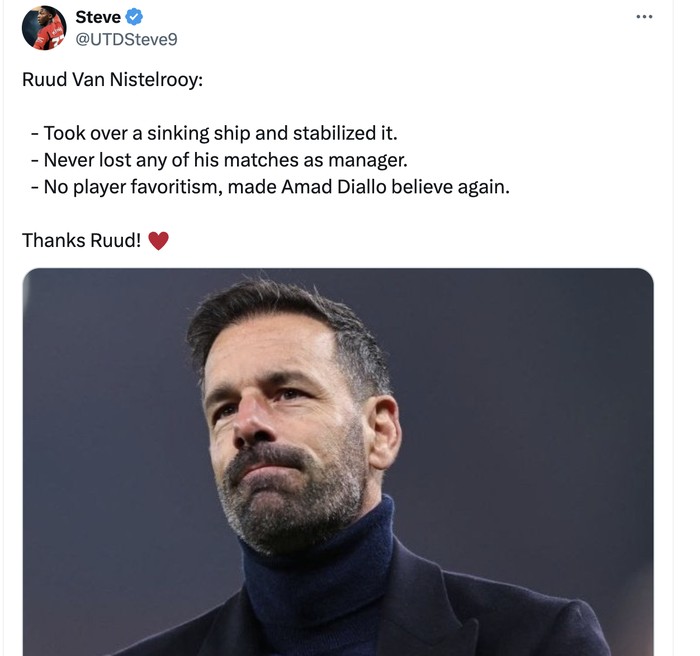Image resolution: width=700 pixels, height=656 pixels.
Task: Open the @UTDSteve9 handle link
Action: point(127,39)
